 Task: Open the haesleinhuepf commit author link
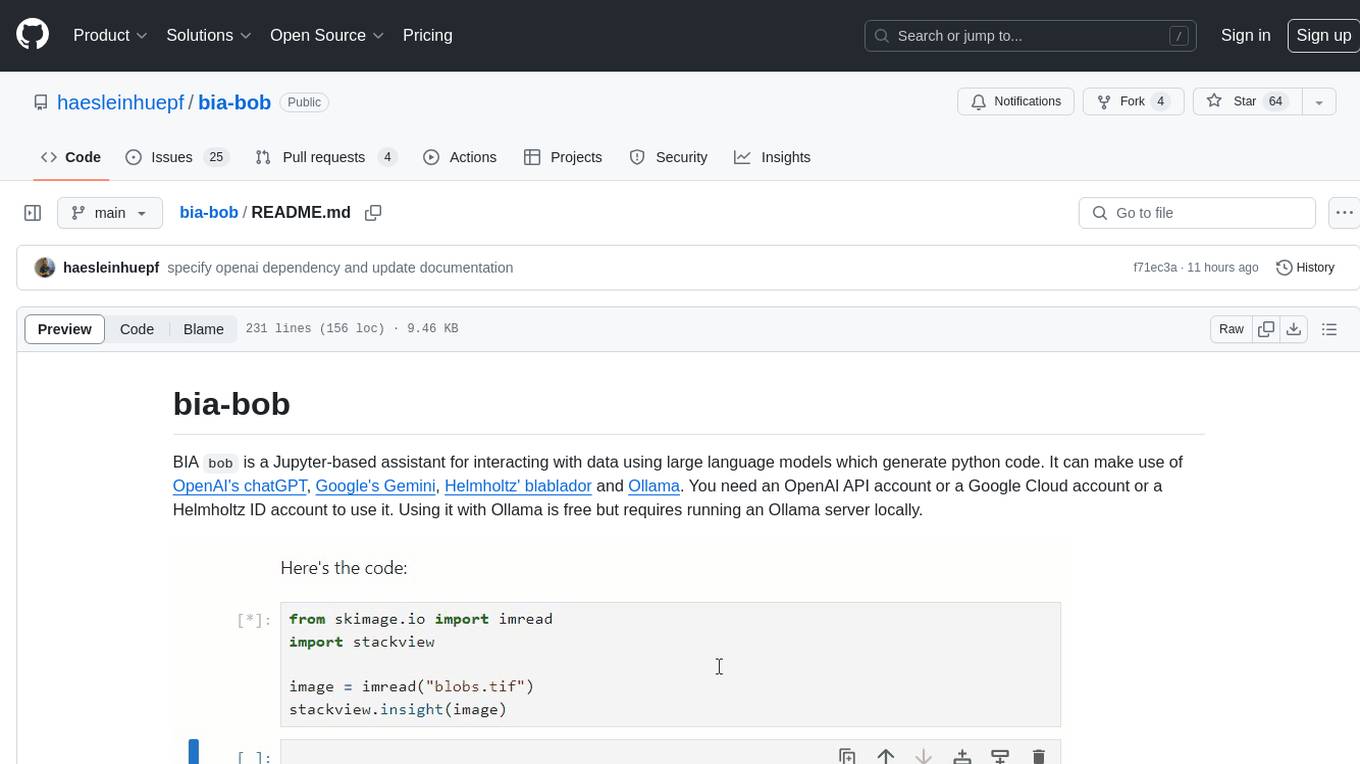[111, 268]
